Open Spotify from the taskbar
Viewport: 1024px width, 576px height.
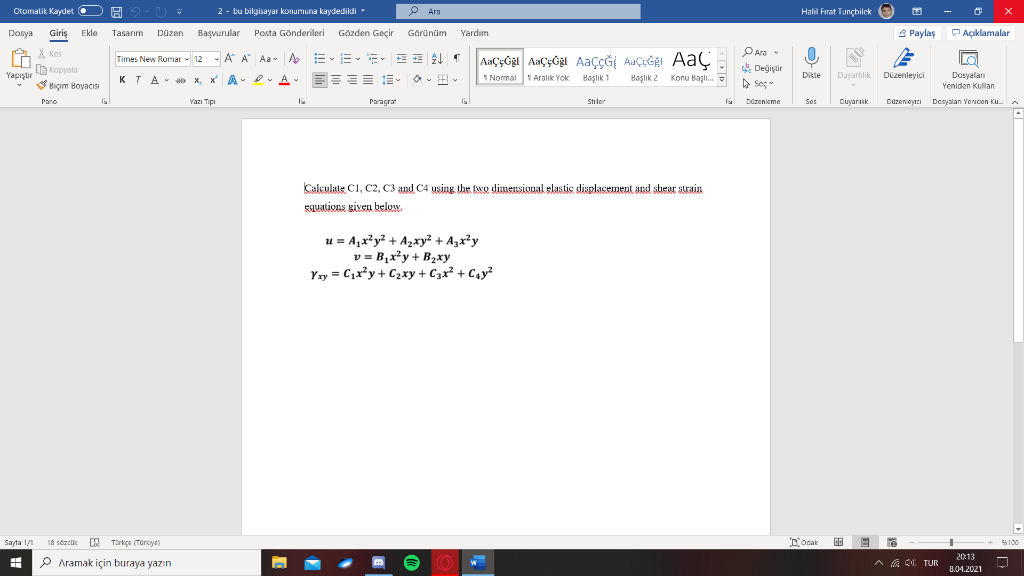pos(411,562)
